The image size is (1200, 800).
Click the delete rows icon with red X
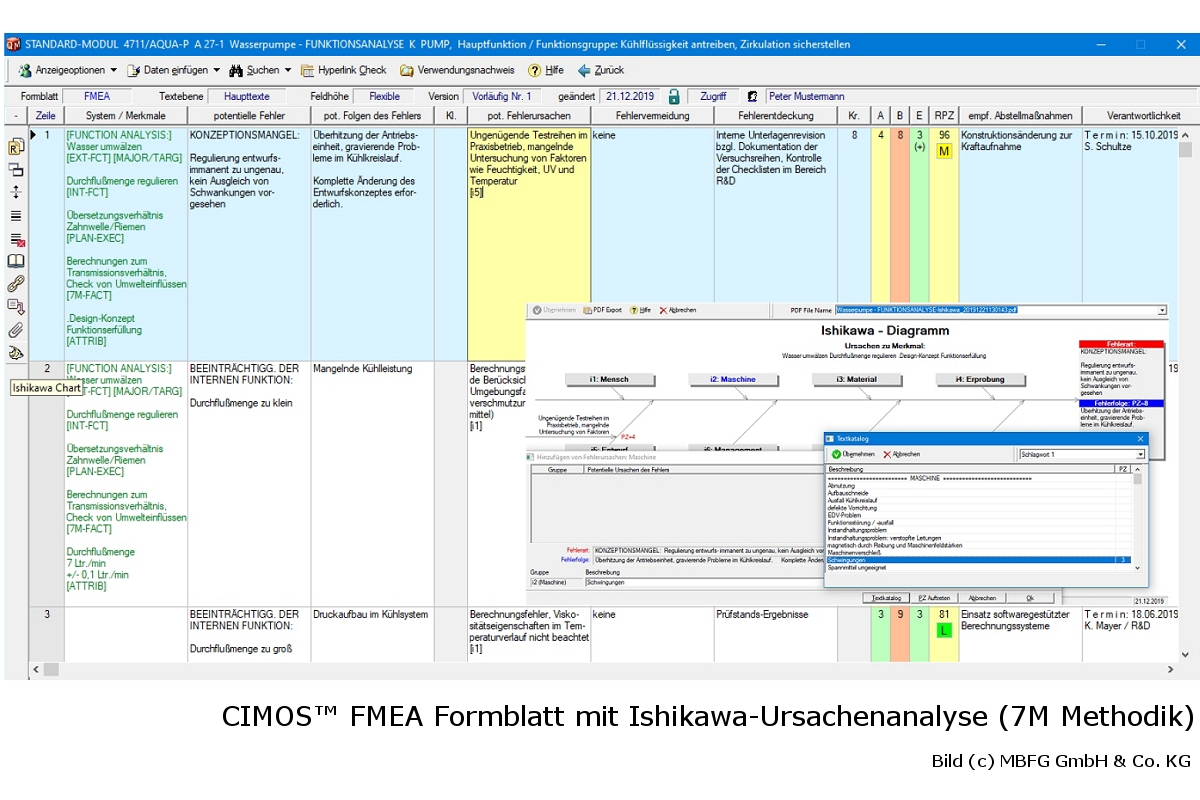tap(16, 239)
